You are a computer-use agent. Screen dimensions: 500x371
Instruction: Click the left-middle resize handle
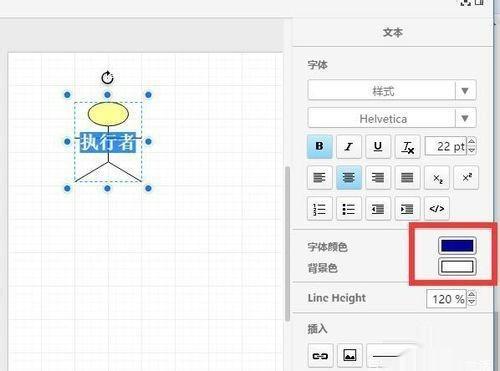click(x=67, y=142)
